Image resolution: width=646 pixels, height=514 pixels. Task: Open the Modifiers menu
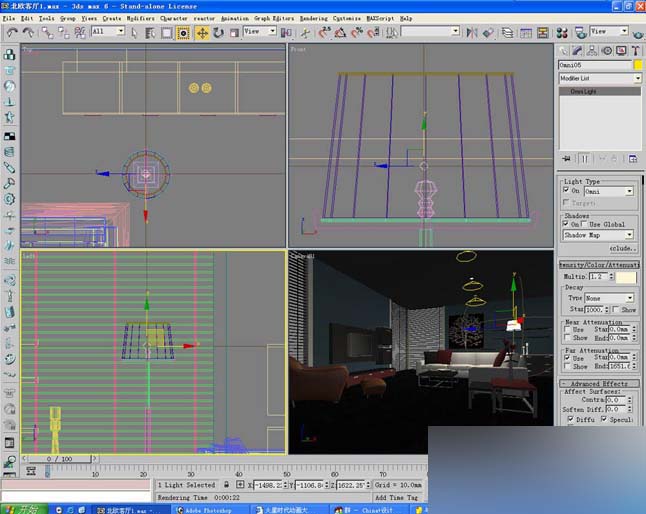click(x=139, y=18)
